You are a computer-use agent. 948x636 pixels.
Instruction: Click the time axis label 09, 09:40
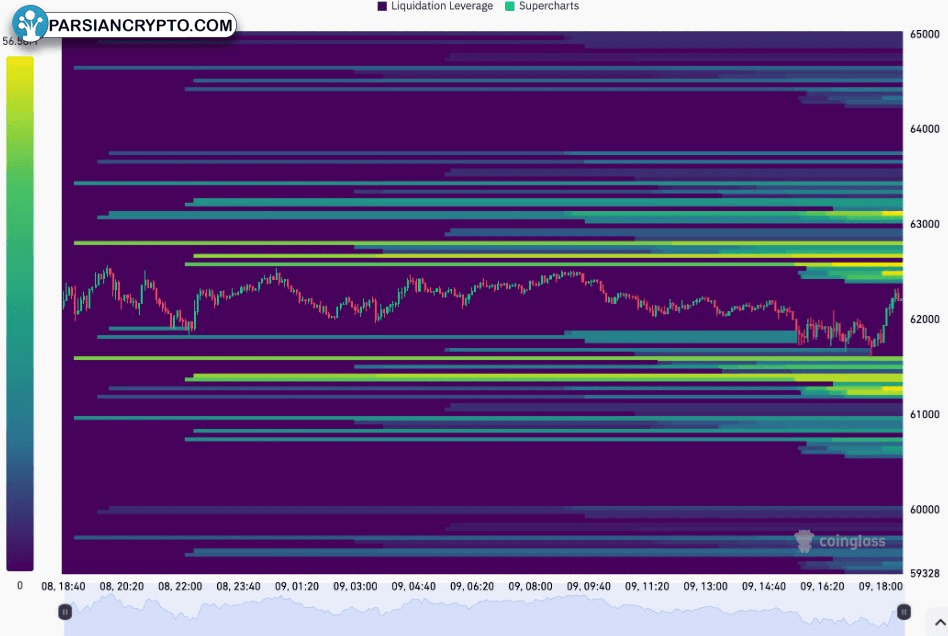588,586
